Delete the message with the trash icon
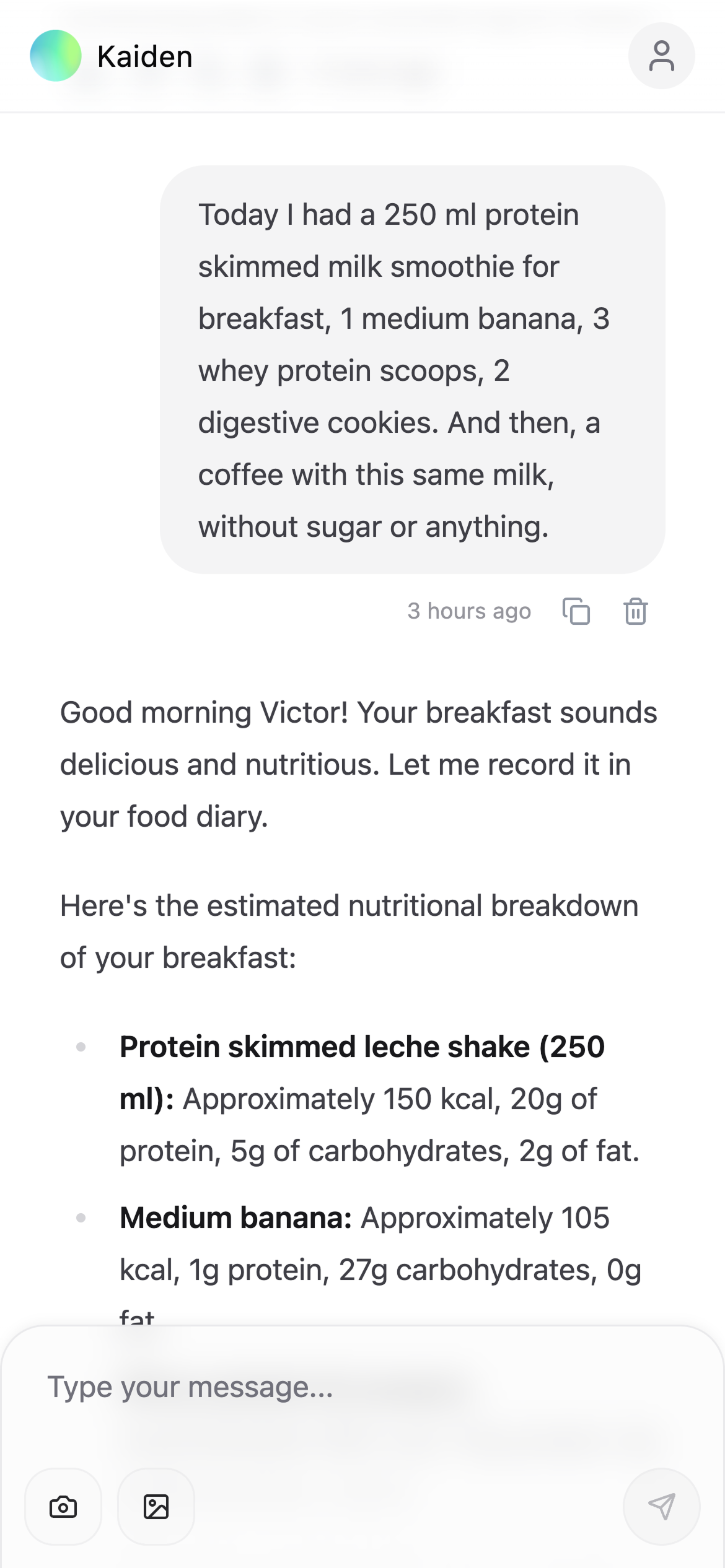The image size is (725, 1568). 636,611
